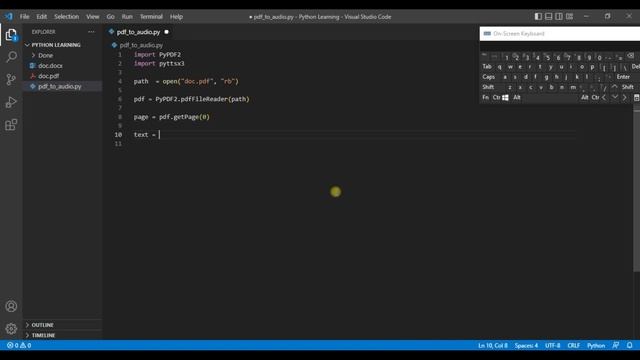Screen dimensions: 640x360
Task: Click the On-Screen Keyboard title bar
Action: click(x=560, y=33)
